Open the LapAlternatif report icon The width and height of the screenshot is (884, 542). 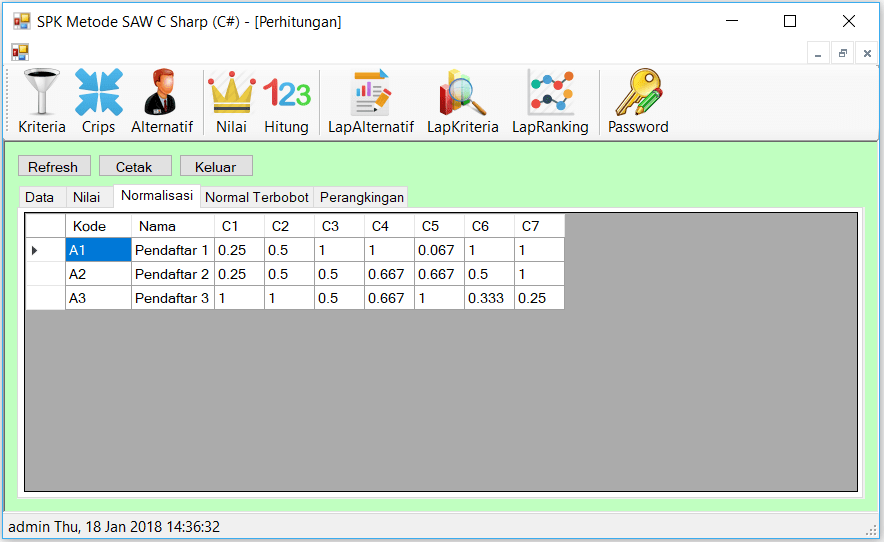(371, 93)
